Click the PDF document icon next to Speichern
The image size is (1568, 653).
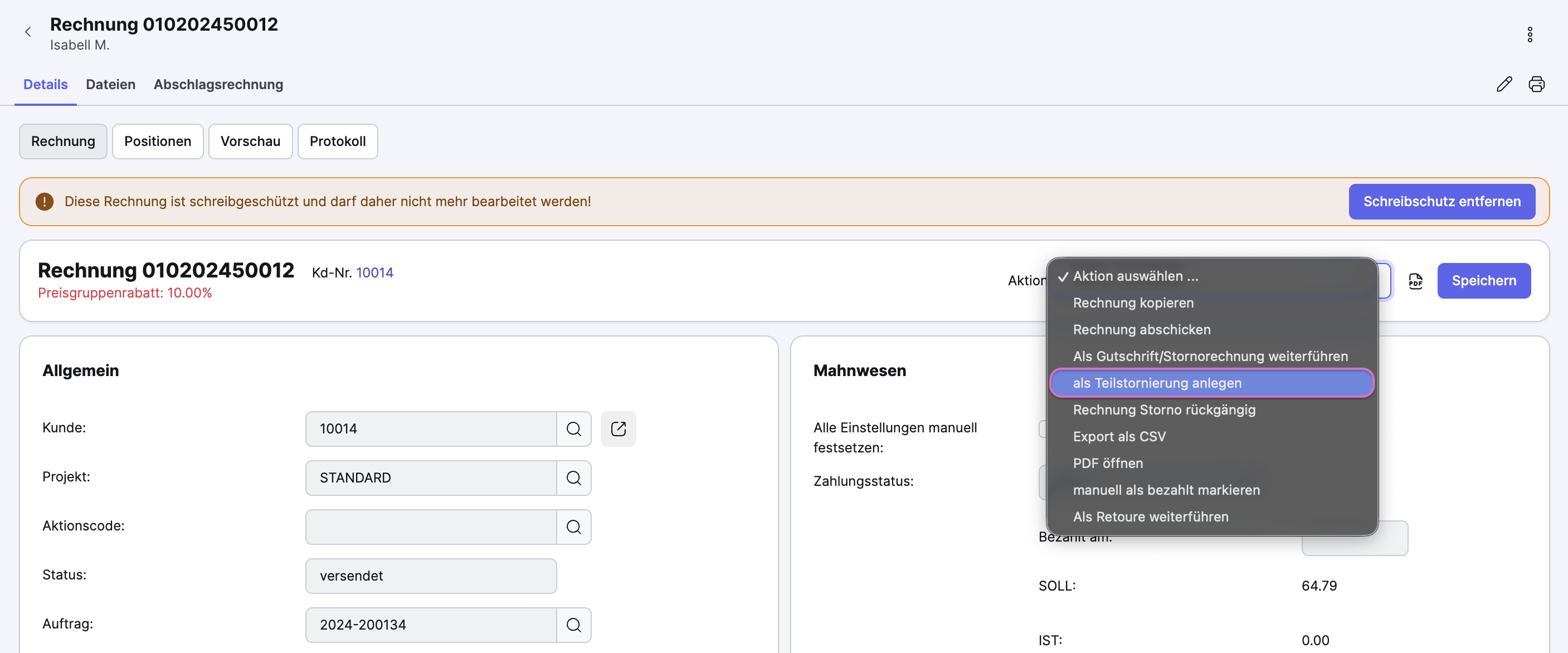tap(1415, 281)
